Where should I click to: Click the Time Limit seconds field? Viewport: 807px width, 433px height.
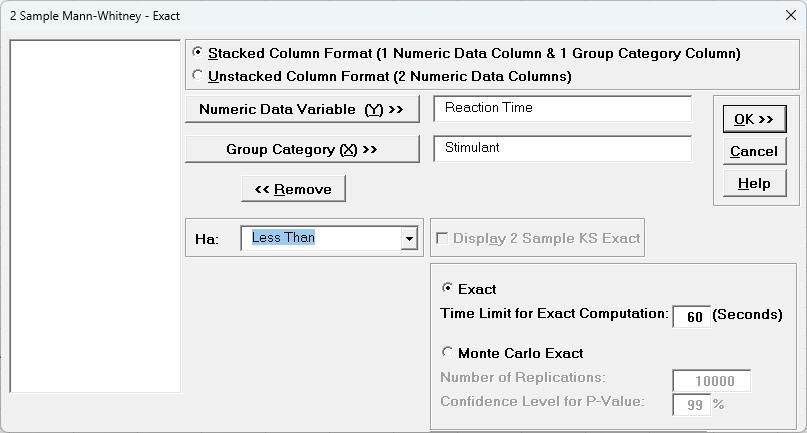point(691,316)
